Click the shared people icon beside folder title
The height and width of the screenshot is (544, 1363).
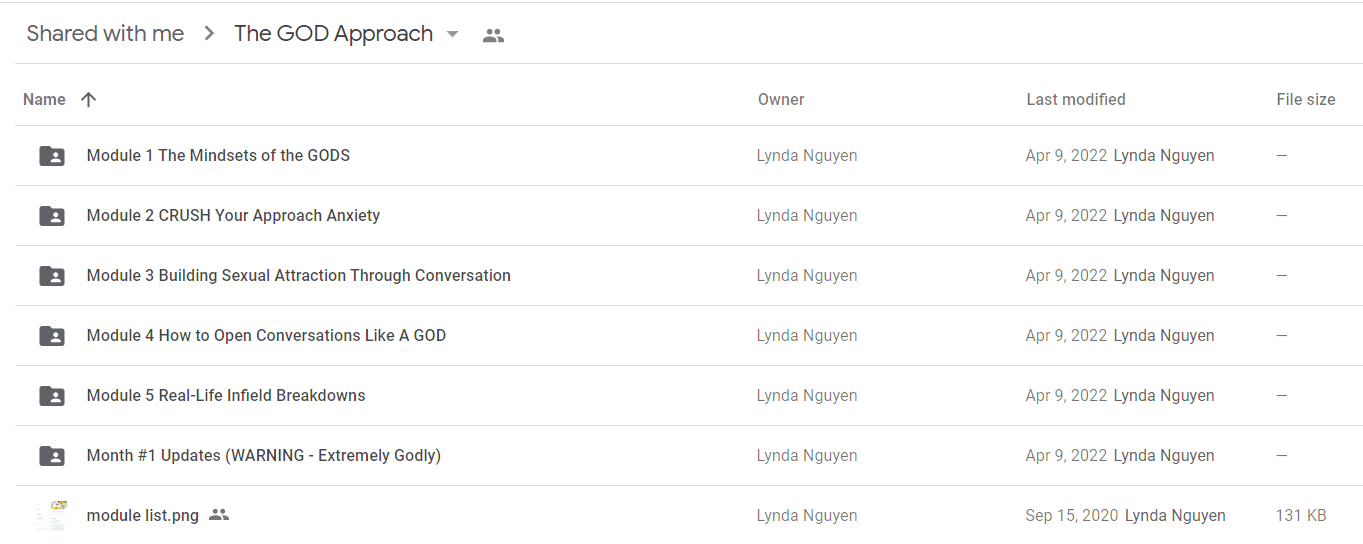(493, 35)
